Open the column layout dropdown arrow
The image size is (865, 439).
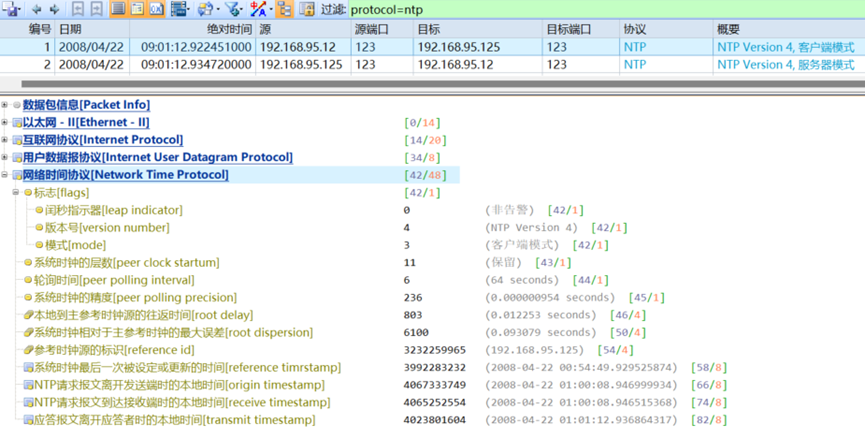click(x=192, y=10)
